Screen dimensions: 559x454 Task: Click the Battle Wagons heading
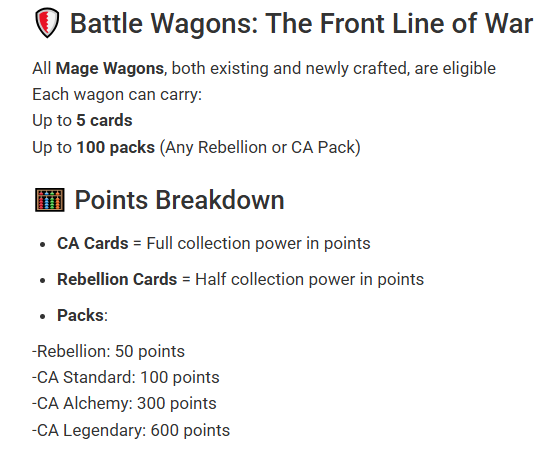[301, 24]
